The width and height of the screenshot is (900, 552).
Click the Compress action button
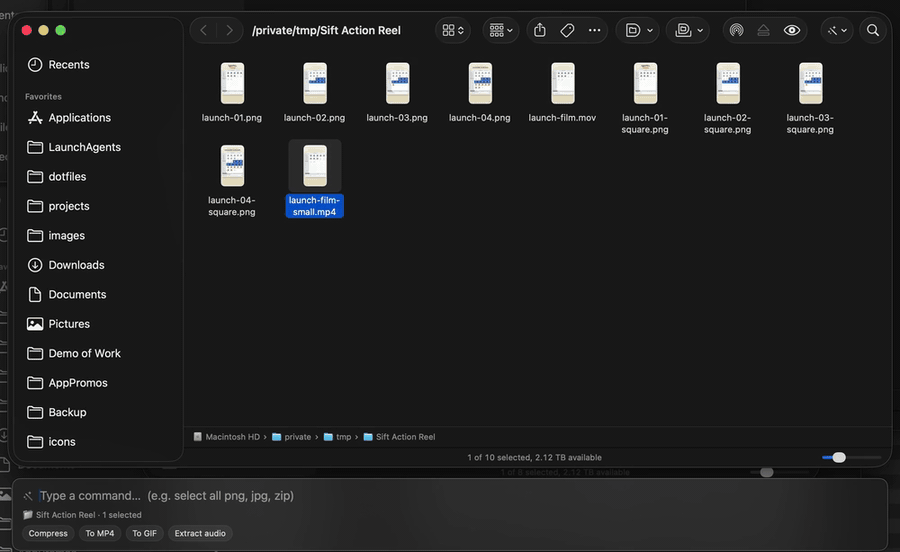tap(48, 533)
